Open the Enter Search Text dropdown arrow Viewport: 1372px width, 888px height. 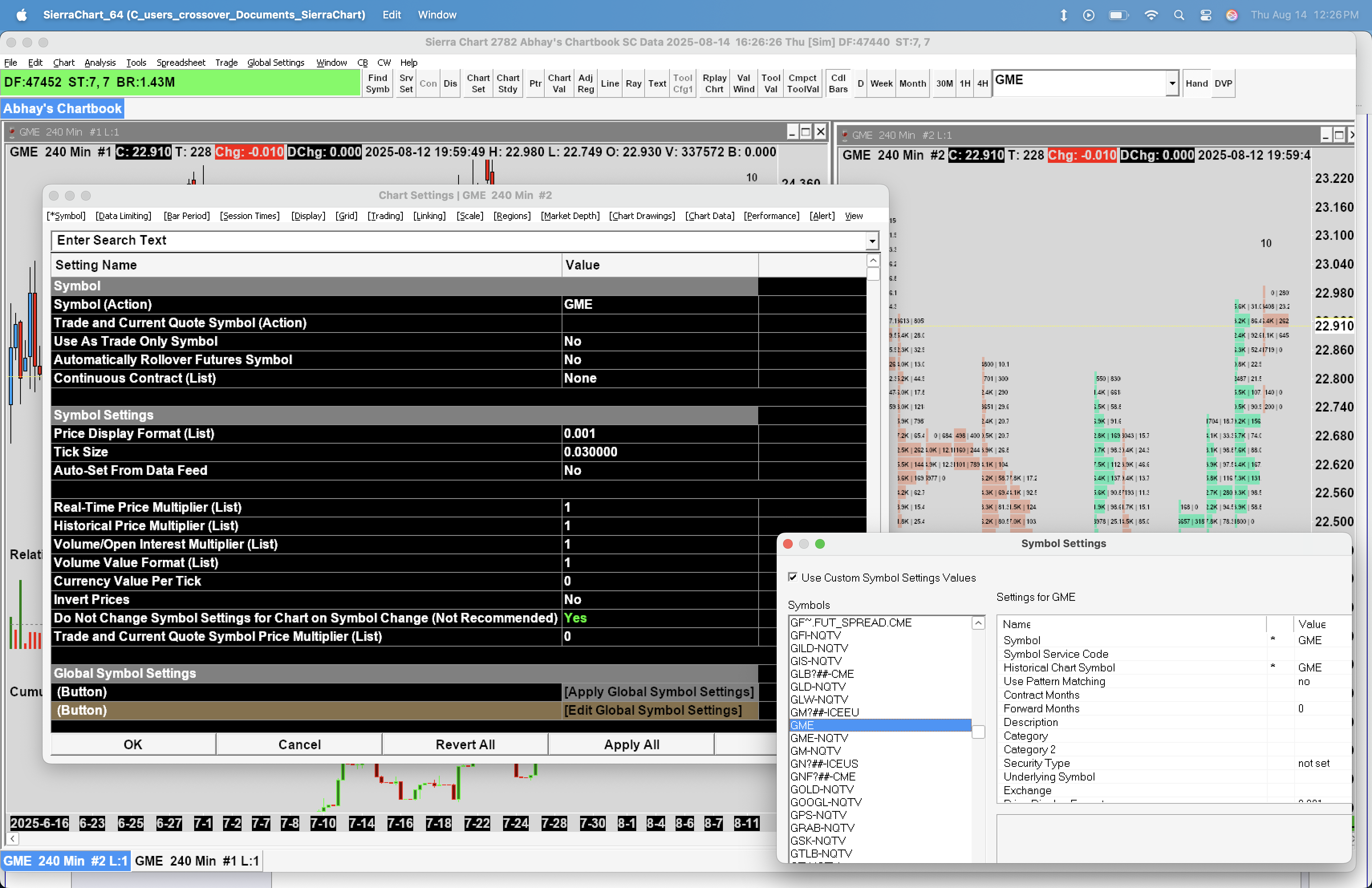tap(872, 241)
